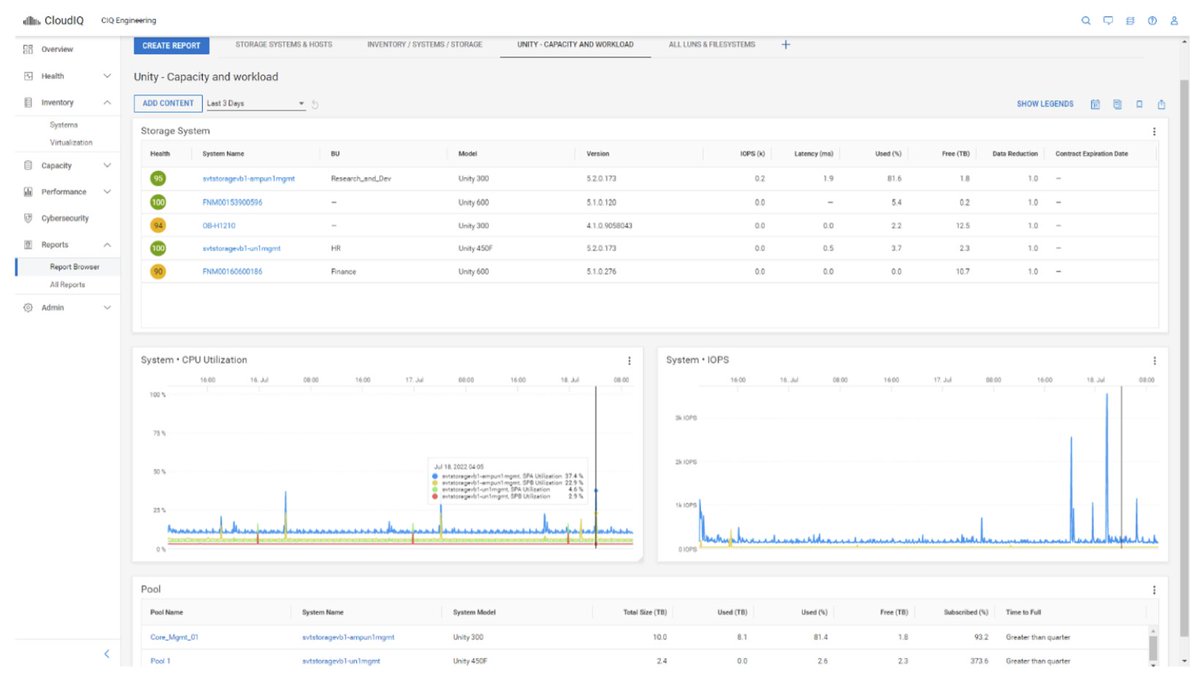Click the Reports icon in sidebar

28,244
